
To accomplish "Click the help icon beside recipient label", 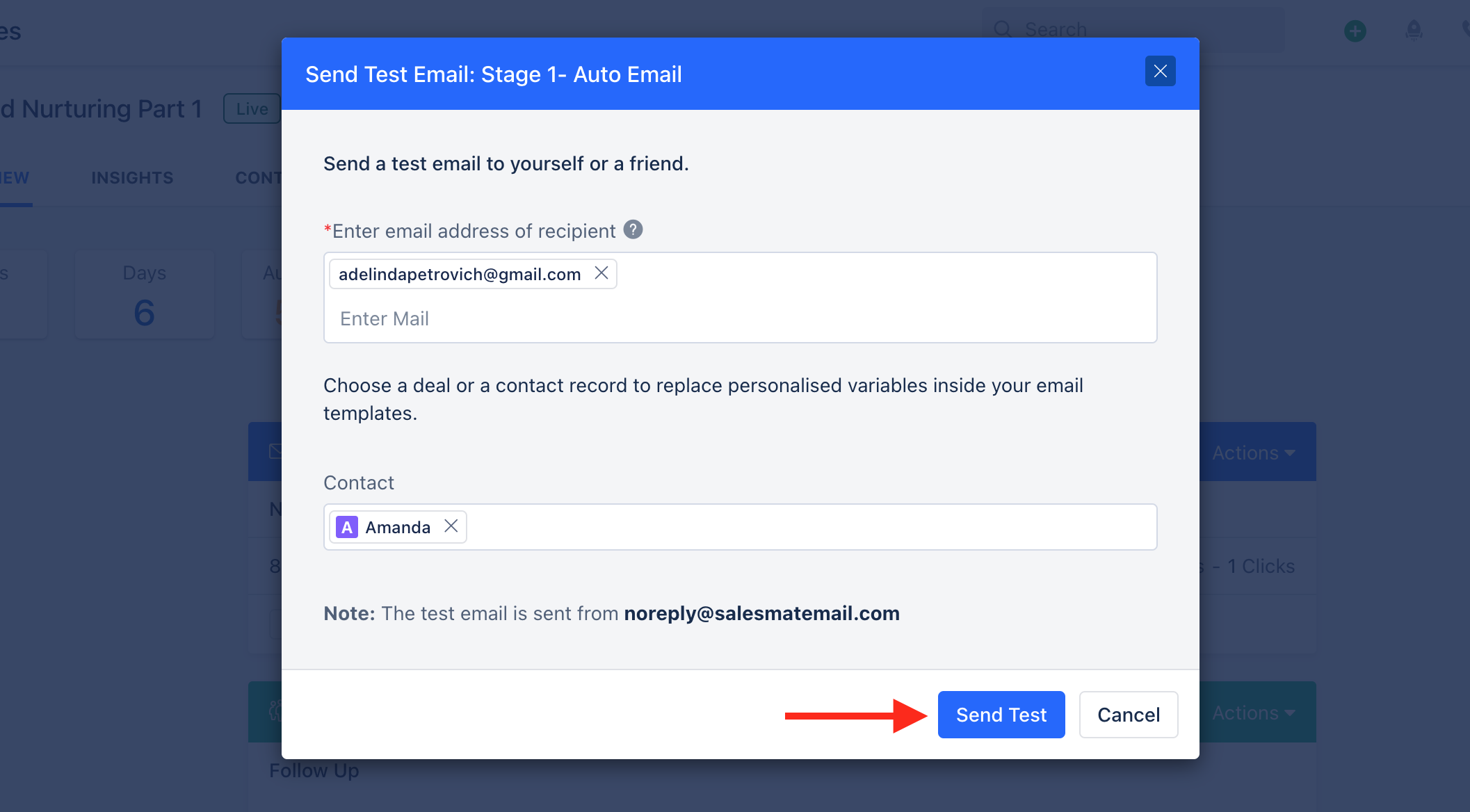I will (633, 229).
